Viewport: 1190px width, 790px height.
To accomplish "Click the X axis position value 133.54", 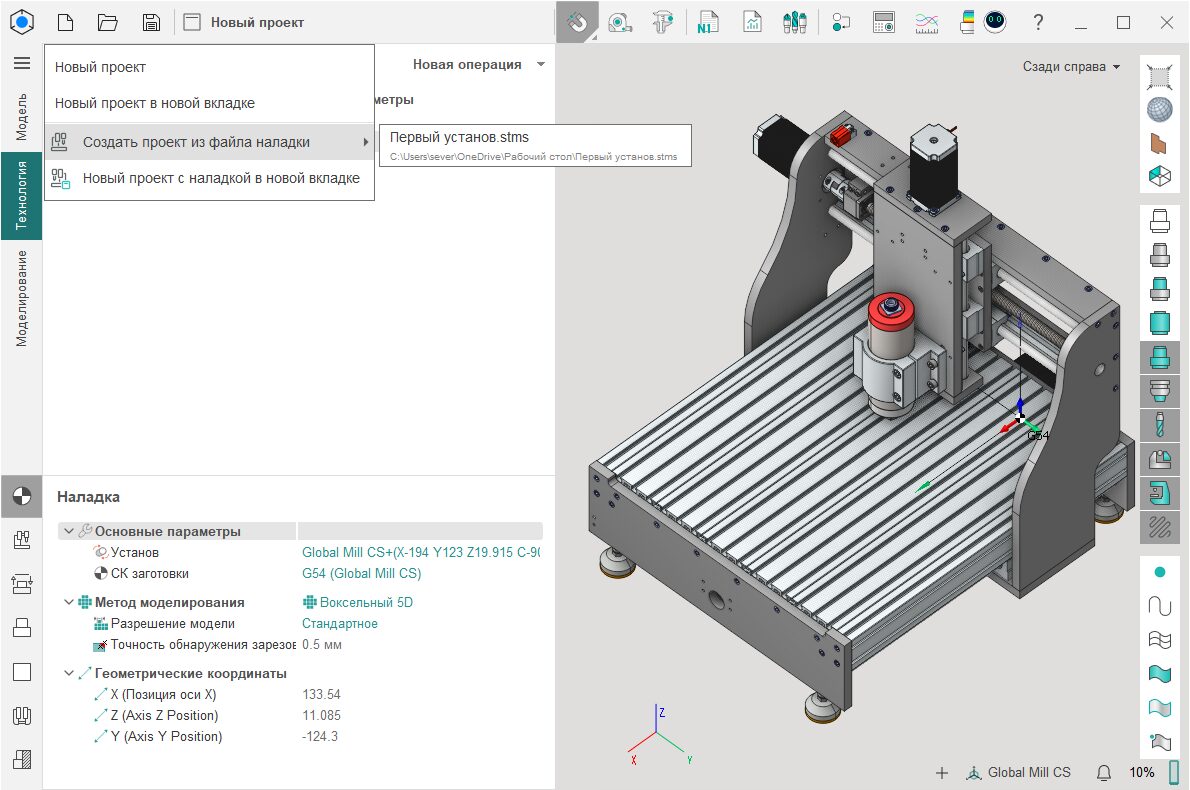I will click(321, 694).
